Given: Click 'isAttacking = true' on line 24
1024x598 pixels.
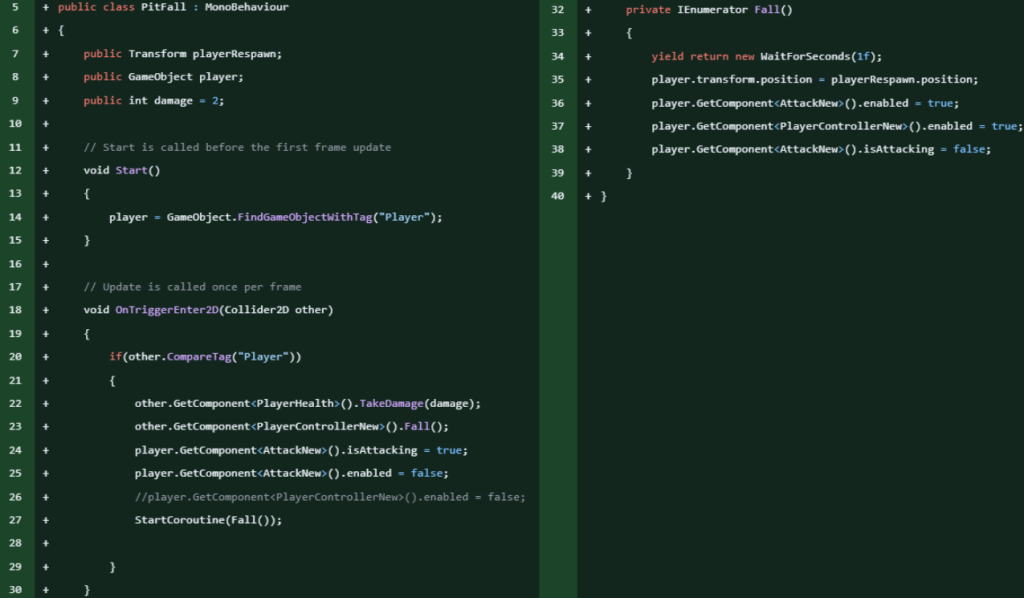Looking at the screenshot, I should tap(404, 450).
